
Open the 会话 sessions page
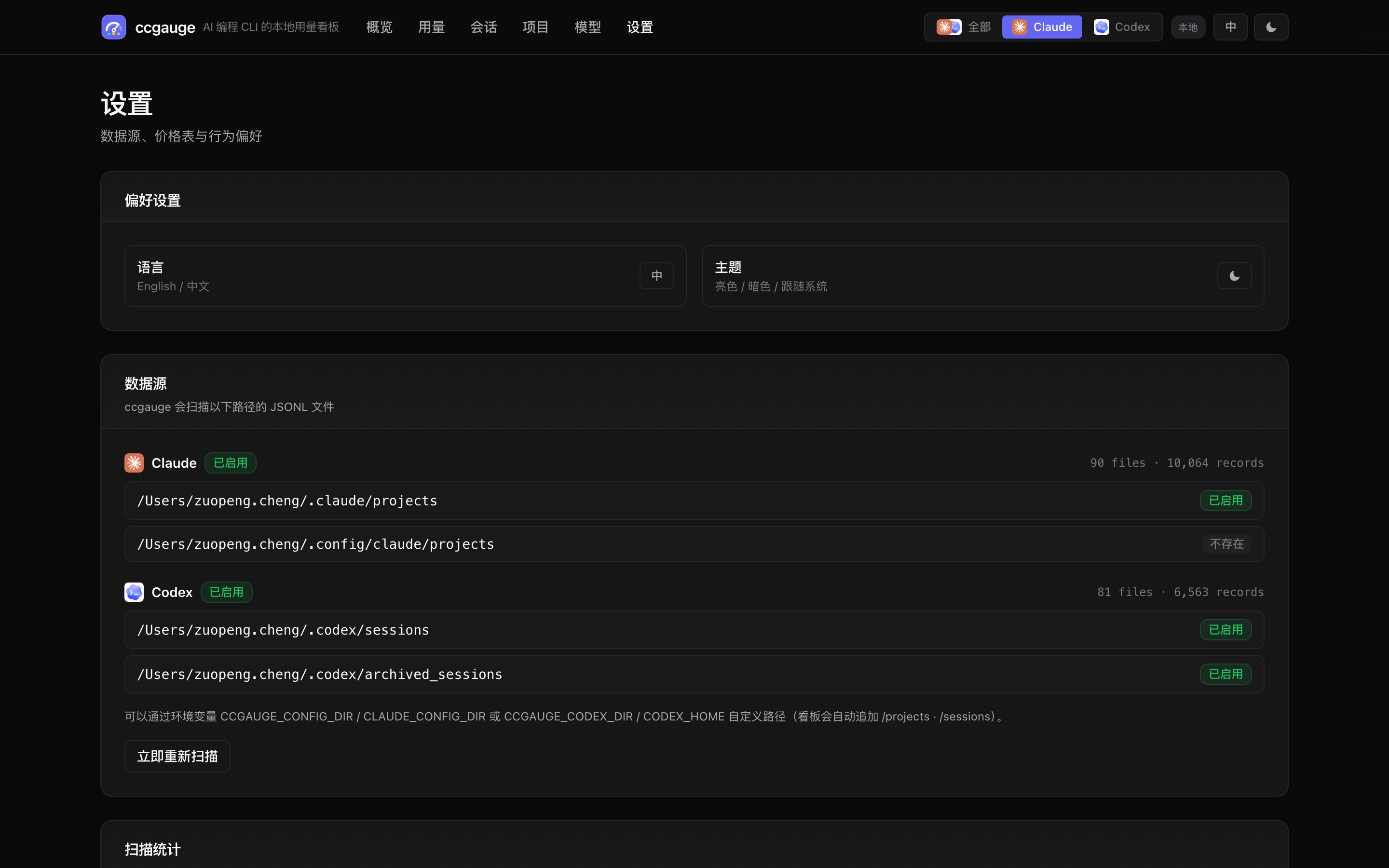[483, 27]
